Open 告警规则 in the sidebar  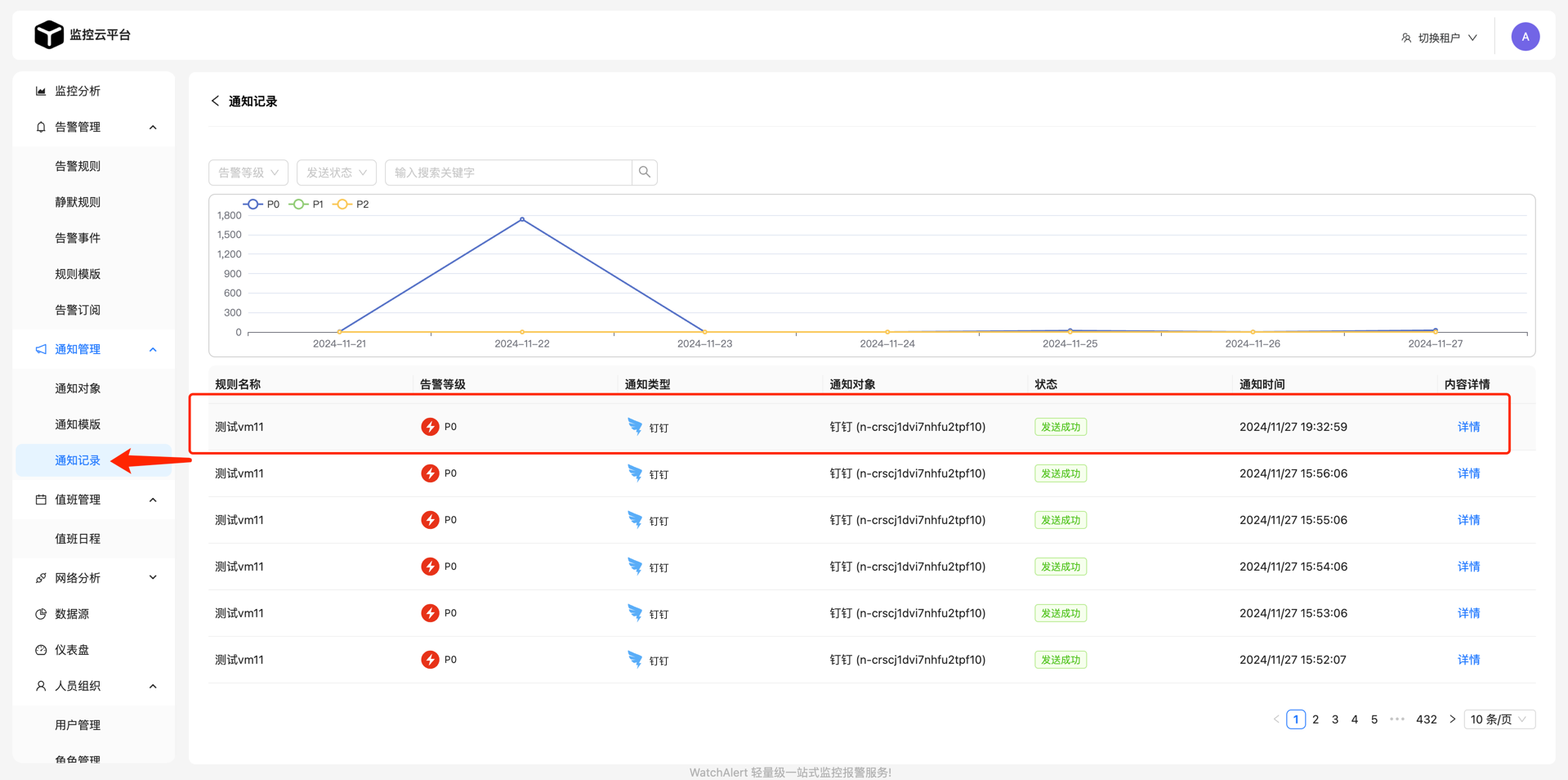pos(78,166)
